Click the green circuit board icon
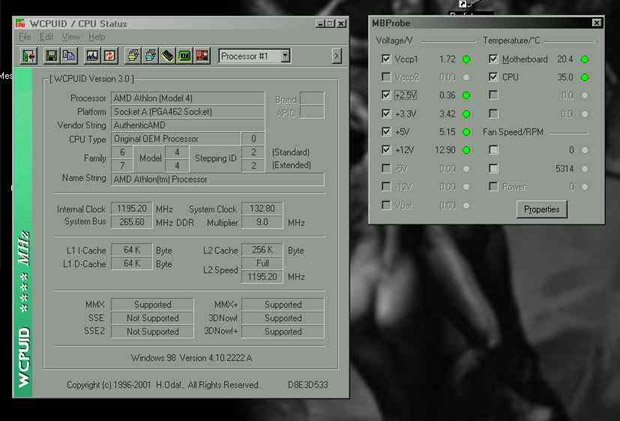 click(185, 56)
